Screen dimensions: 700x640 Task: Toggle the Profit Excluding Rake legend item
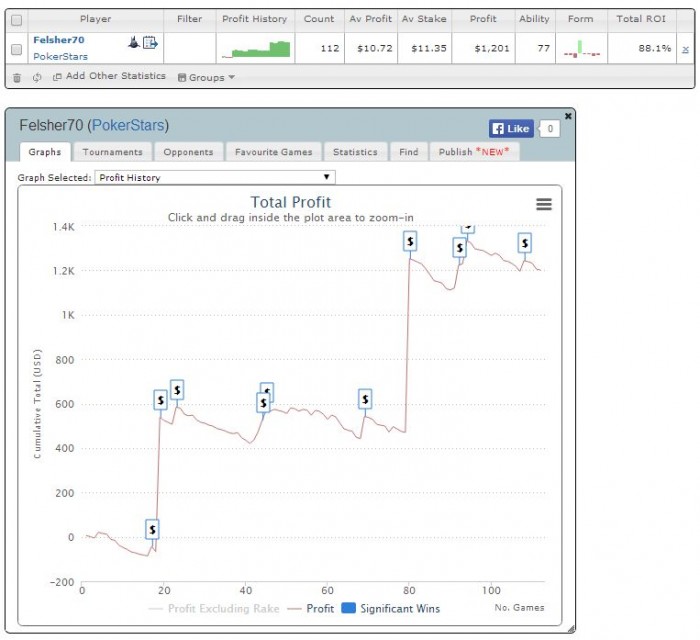tap(214, 608)
